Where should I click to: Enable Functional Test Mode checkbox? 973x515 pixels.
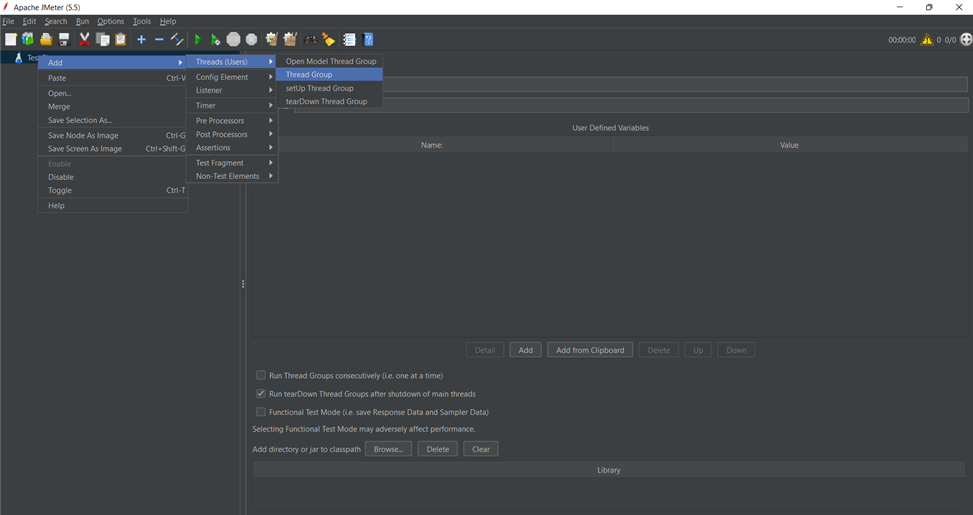[x=261, y=411]
